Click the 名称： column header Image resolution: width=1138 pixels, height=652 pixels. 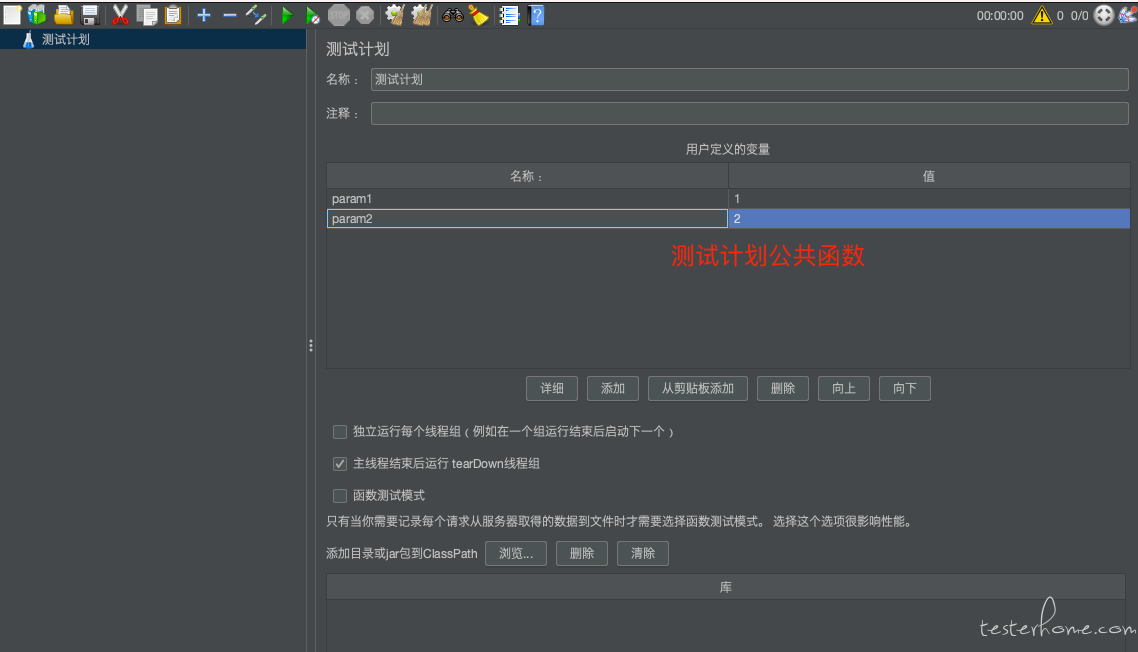(x=528, y=176)
